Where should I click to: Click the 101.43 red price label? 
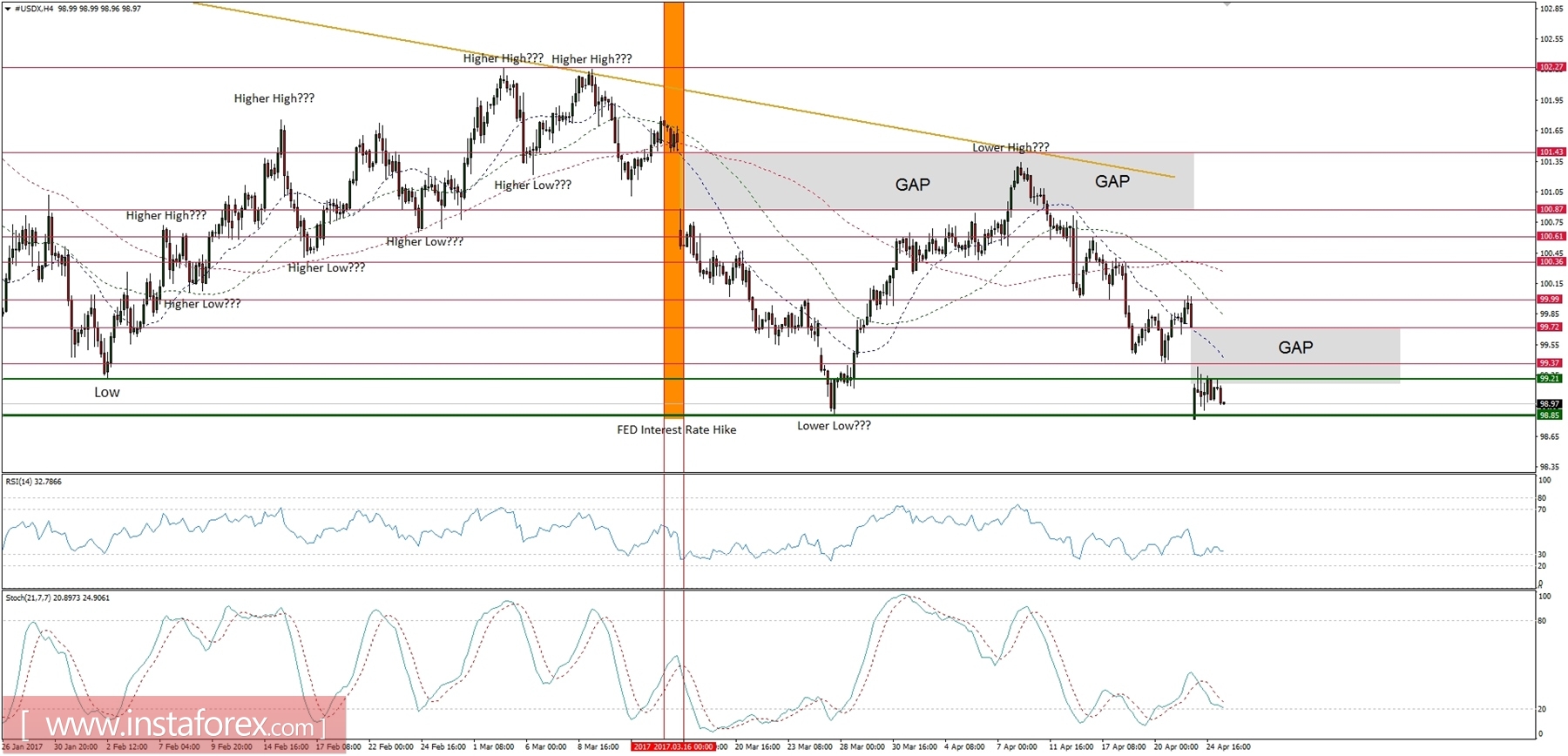pyautogui.click(x=1551, y=152)
